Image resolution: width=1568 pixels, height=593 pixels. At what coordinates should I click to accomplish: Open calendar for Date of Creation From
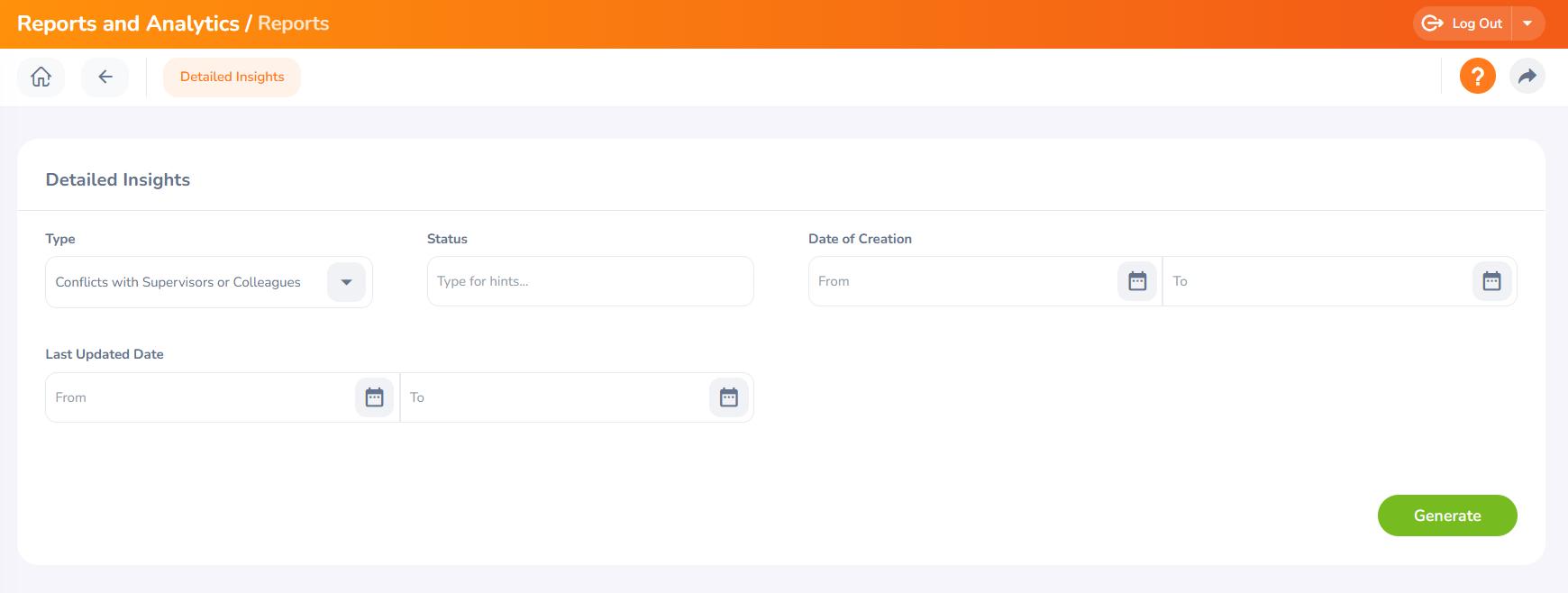[1137, 281]
